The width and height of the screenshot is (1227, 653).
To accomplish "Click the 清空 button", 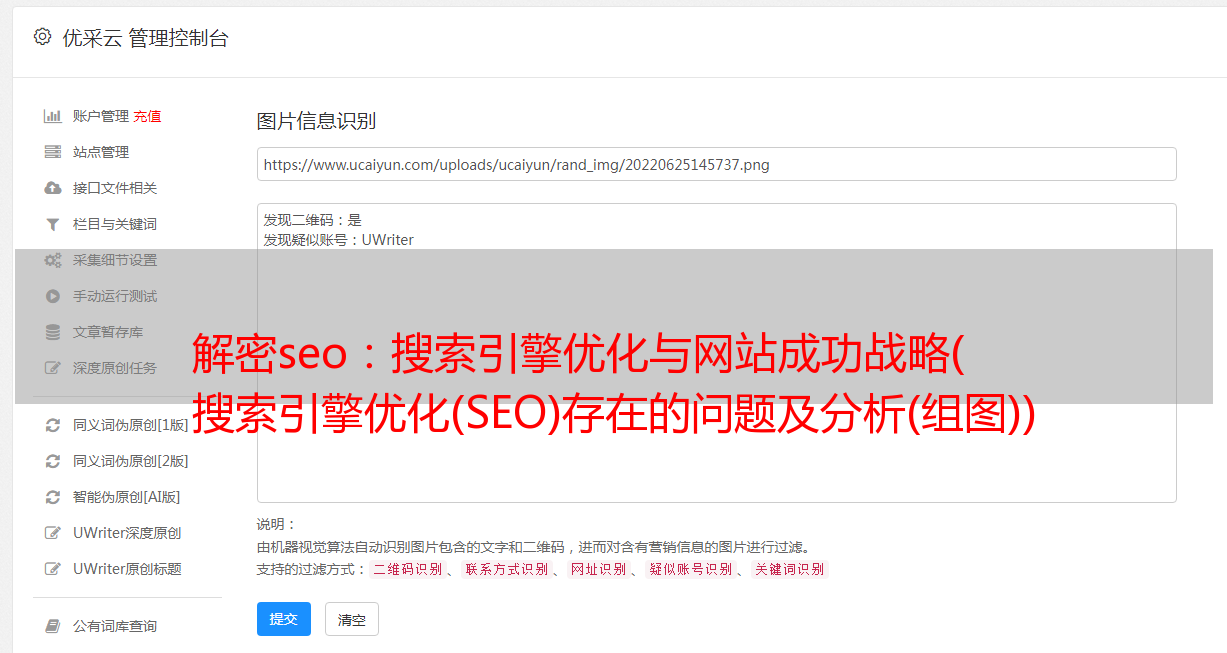I will [x=352, y=619].
